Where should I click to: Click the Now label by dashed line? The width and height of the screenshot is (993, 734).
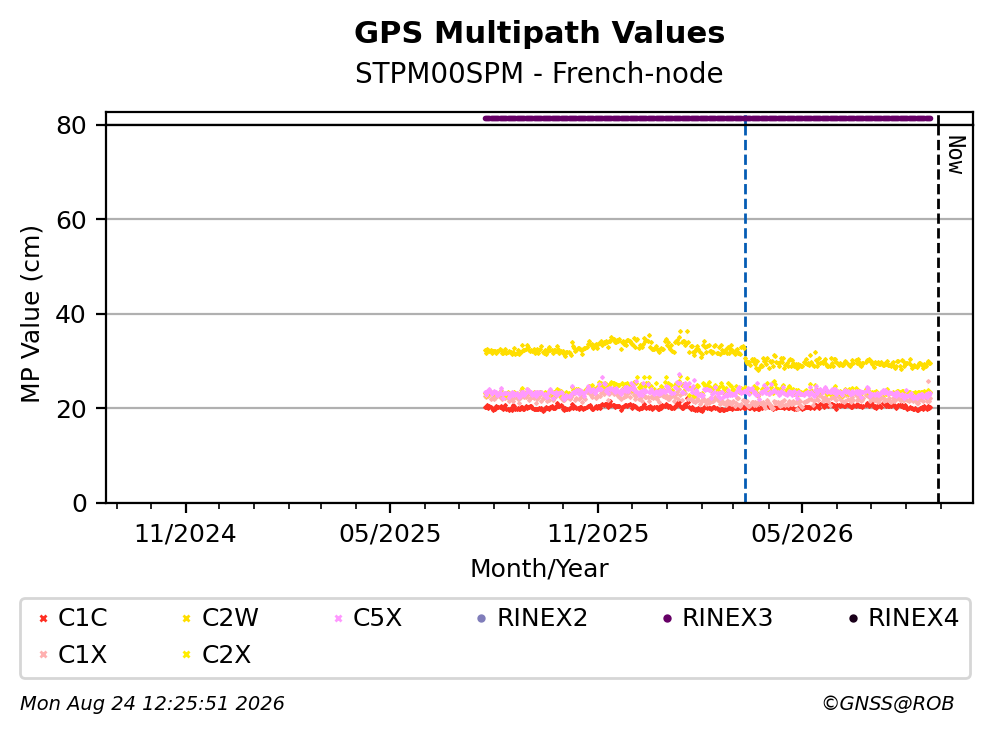point(956,155)
